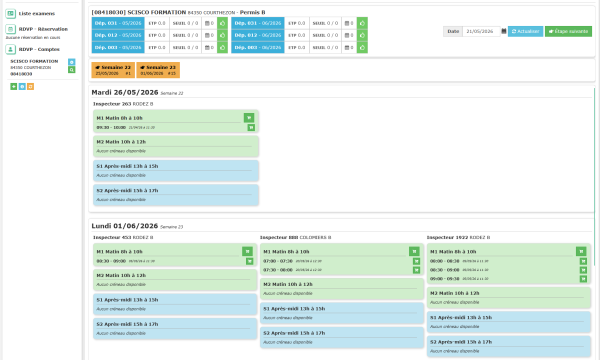Click the green plus icon under accounts
The image size is (600, 360).
[13, 87]
